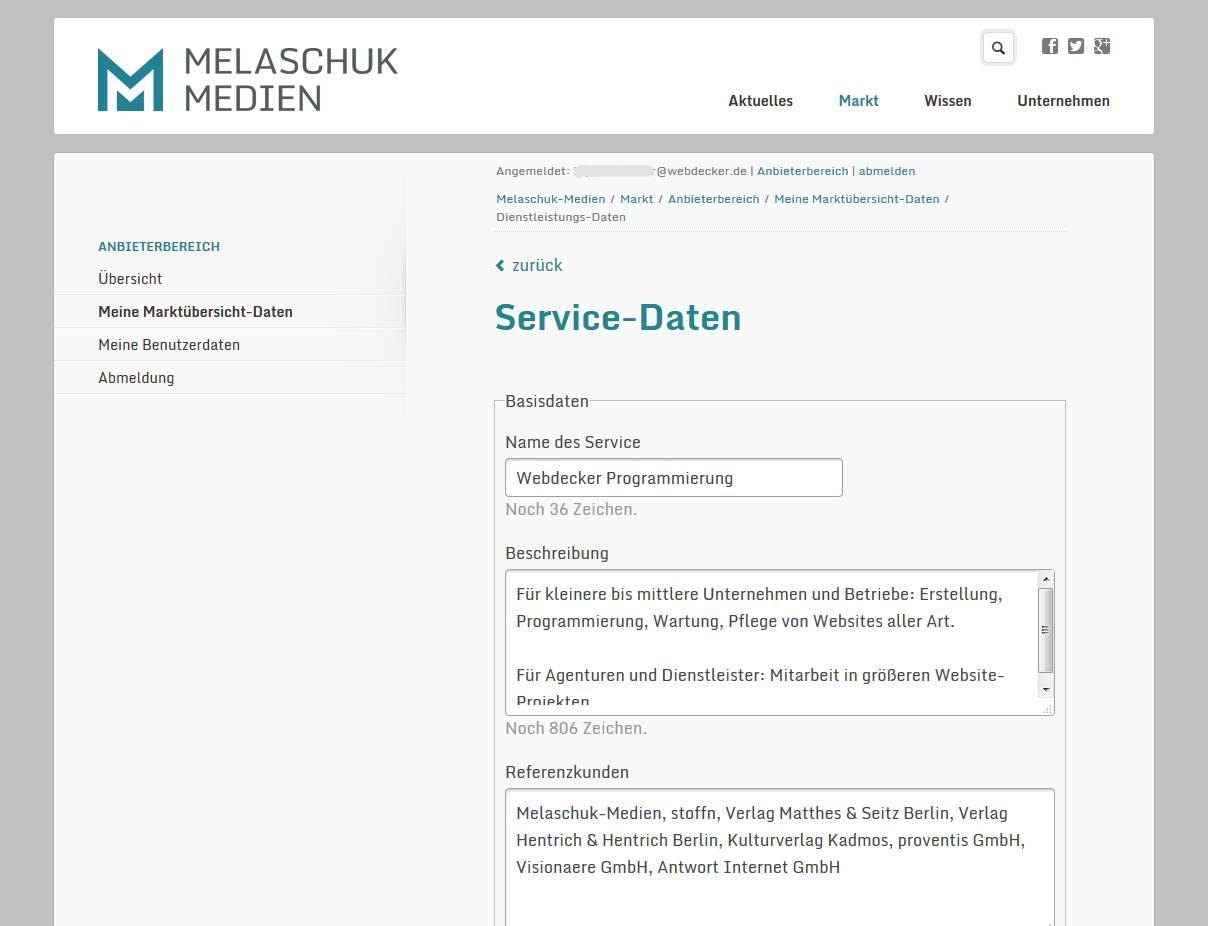
Task: Open the Twitter social icon
Action: tap(1075, 46)
